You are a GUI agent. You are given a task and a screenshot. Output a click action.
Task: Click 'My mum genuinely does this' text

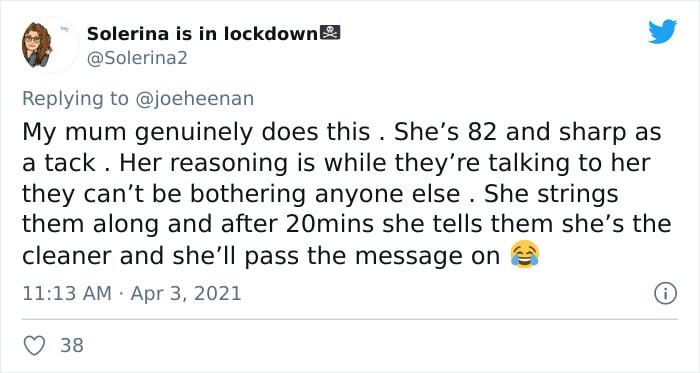(196, 133)
